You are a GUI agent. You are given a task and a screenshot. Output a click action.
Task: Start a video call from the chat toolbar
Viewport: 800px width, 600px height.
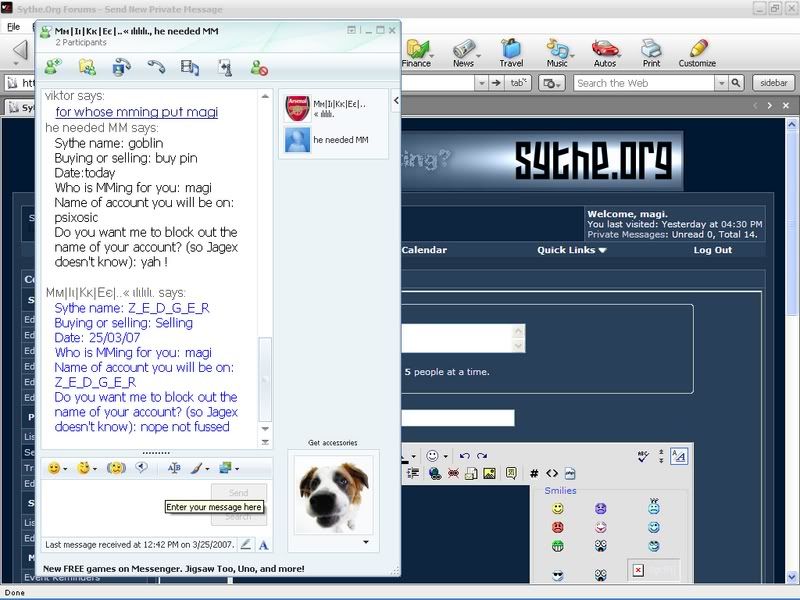121,67
